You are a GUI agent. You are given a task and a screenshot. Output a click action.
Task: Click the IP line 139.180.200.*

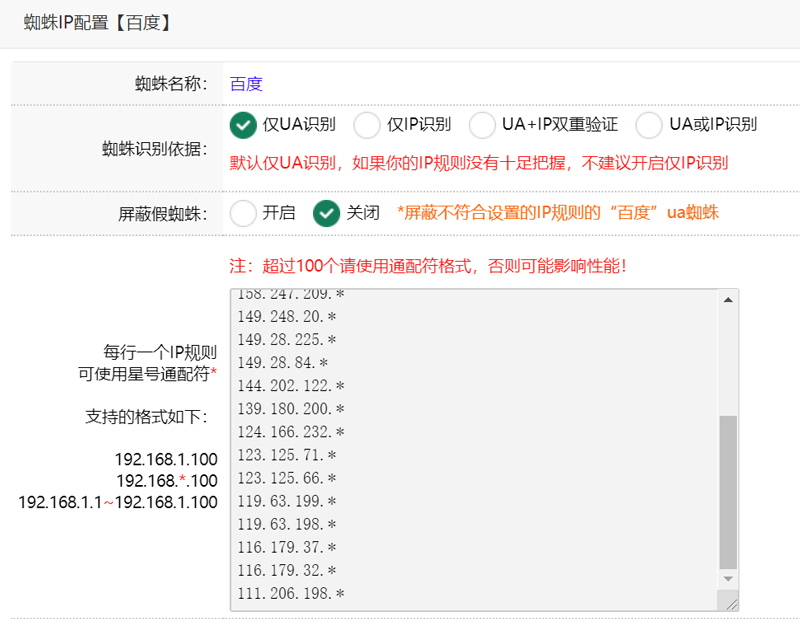tap(291, 409)
